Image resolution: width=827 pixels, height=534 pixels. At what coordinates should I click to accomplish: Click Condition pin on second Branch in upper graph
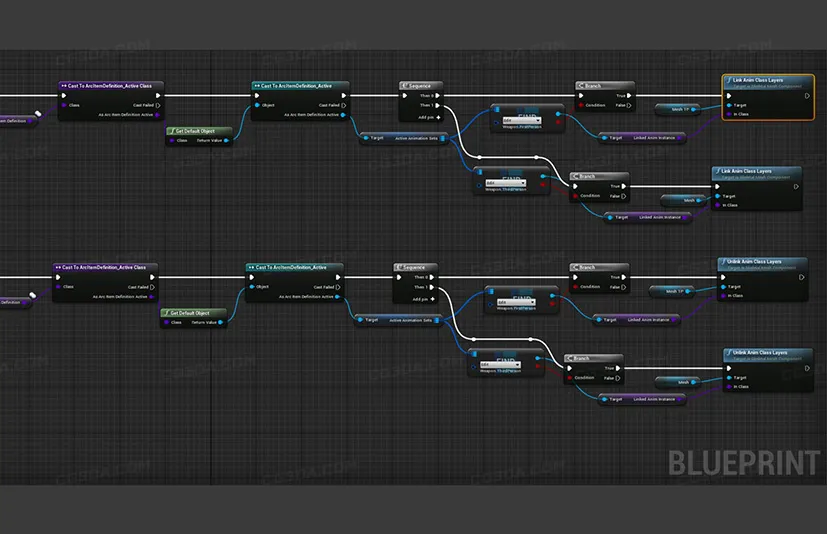(575, 196)
